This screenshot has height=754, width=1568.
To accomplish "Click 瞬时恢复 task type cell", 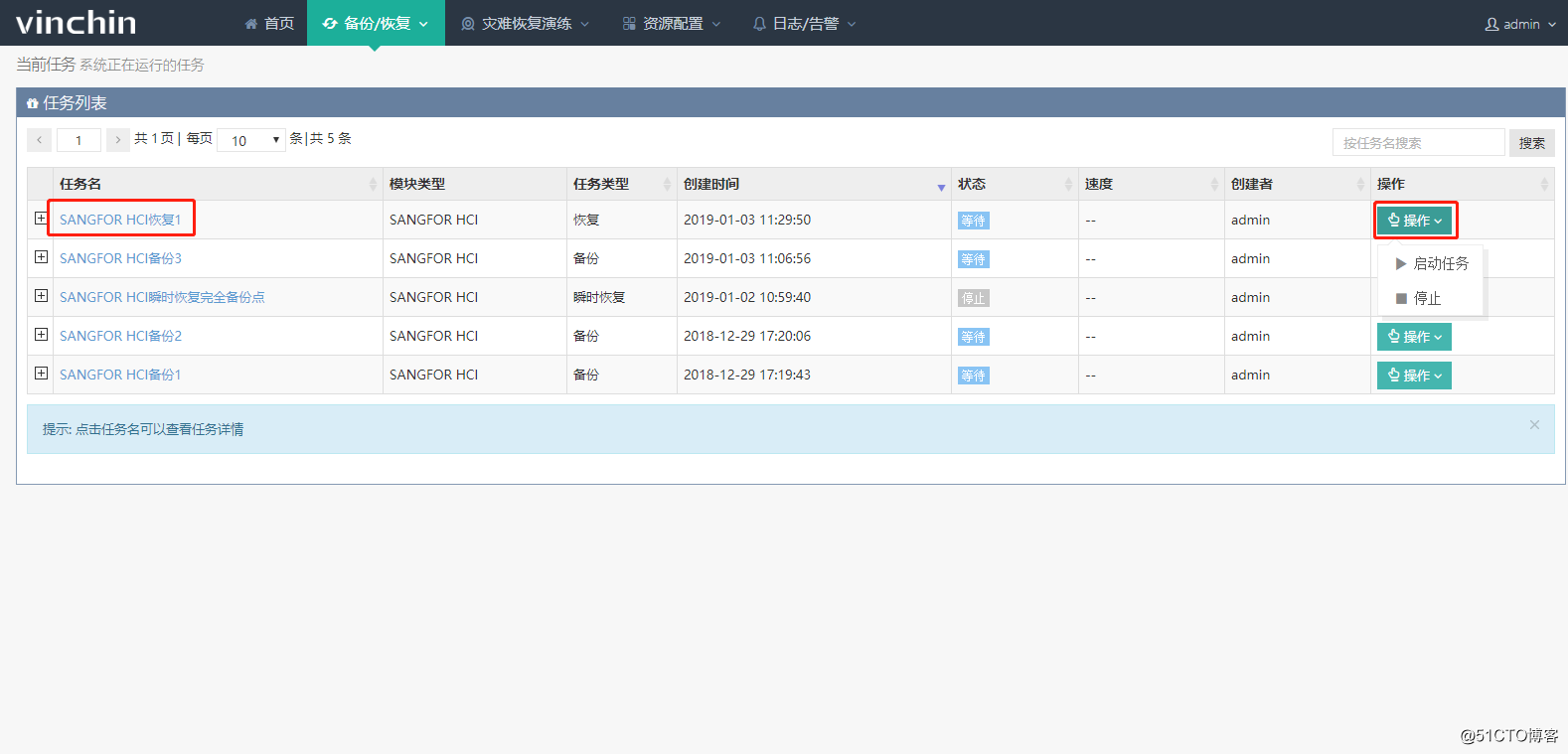I will click(x=599, y=297).
